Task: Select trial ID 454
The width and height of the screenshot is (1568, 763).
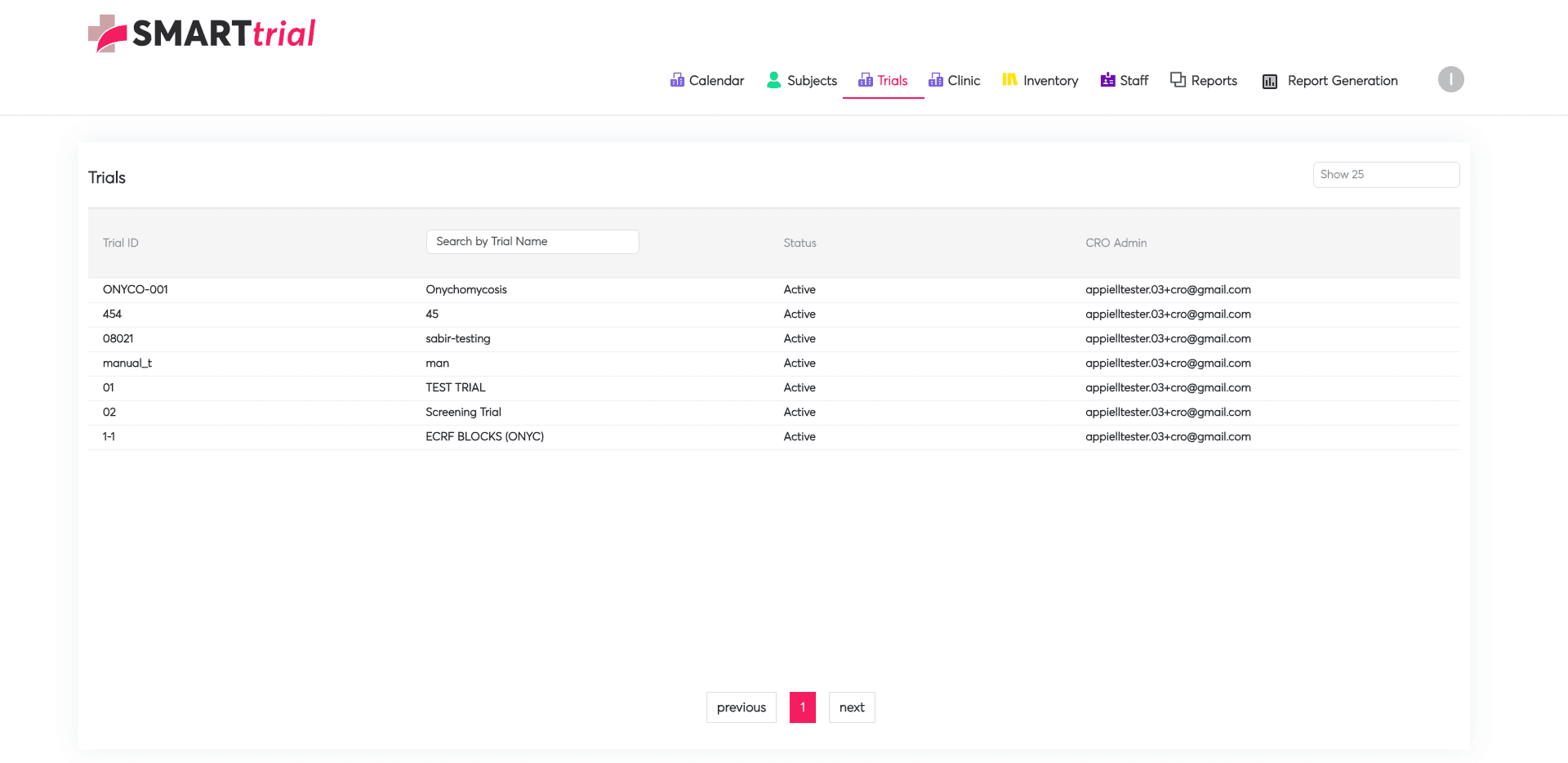Action: point(112,314)
